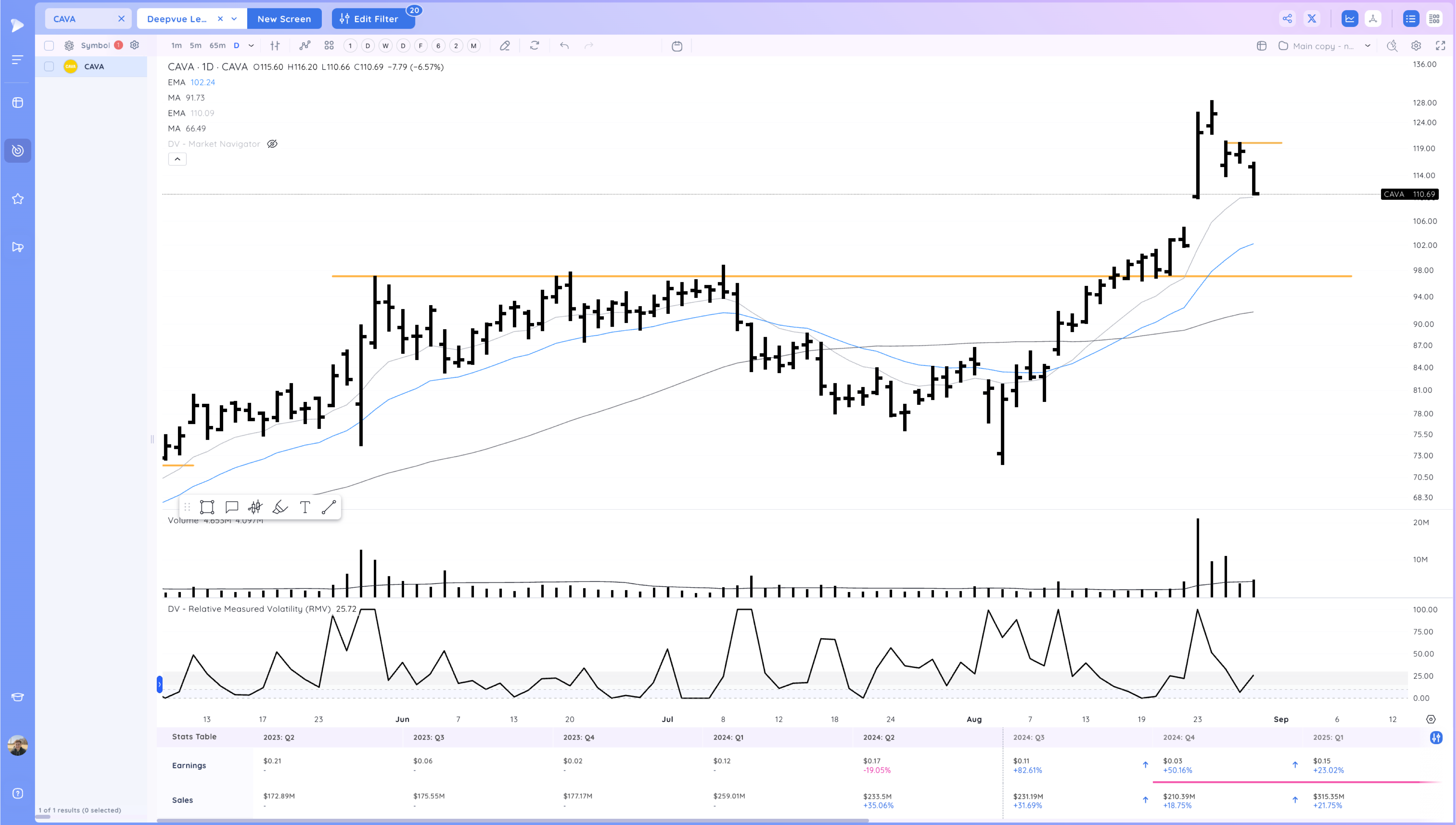
Task: Toggle DV Market Navigator visibility eye
Action: [x=272, y=144]
